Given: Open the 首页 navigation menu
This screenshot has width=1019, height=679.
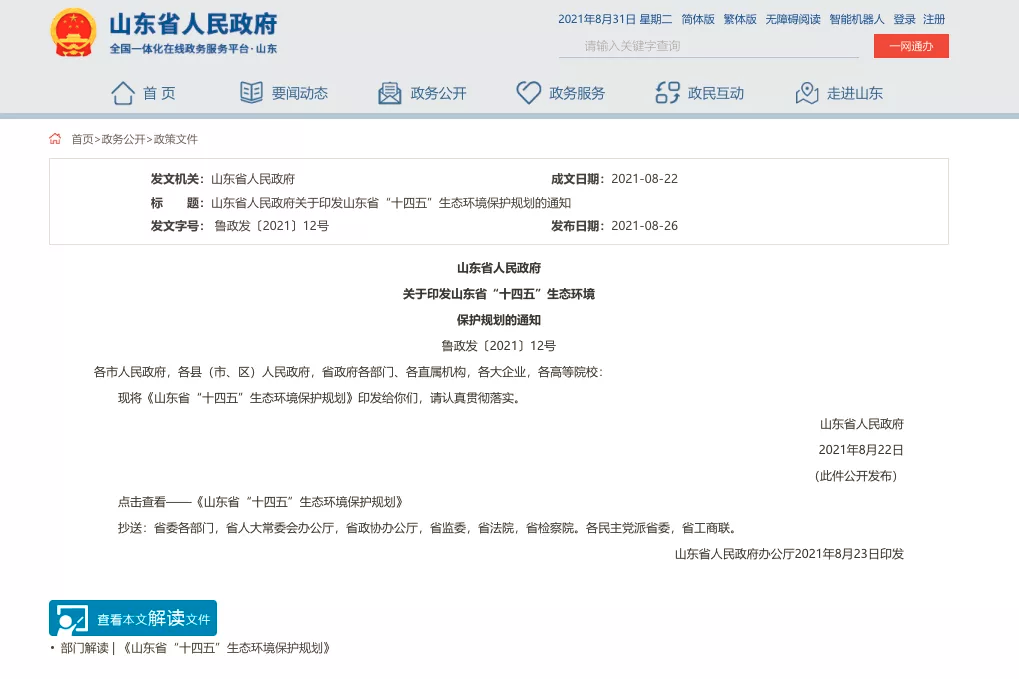Looking at the screenshot, I should pyautogui.click(x=159, y=94).
